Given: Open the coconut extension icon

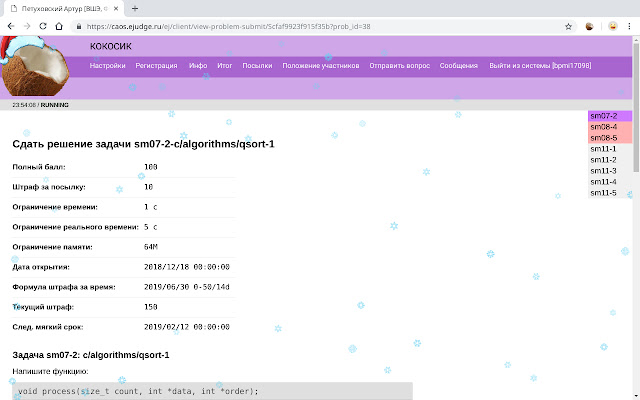Looking at the screenshot, I should [589, 27].
